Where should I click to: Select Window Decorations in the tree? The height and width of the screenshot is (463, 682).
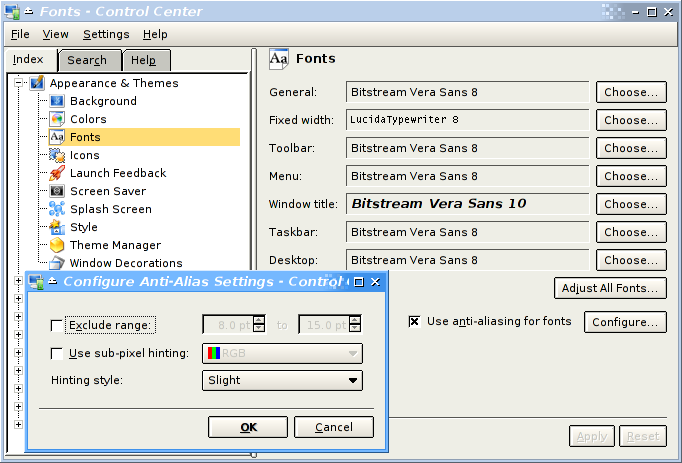[126, 263]
